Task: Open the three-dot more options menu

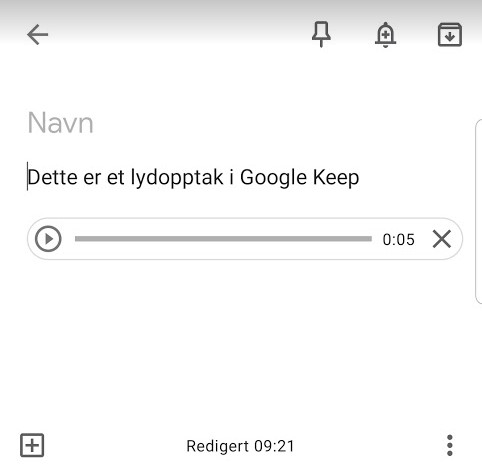Action: (450, 445)
